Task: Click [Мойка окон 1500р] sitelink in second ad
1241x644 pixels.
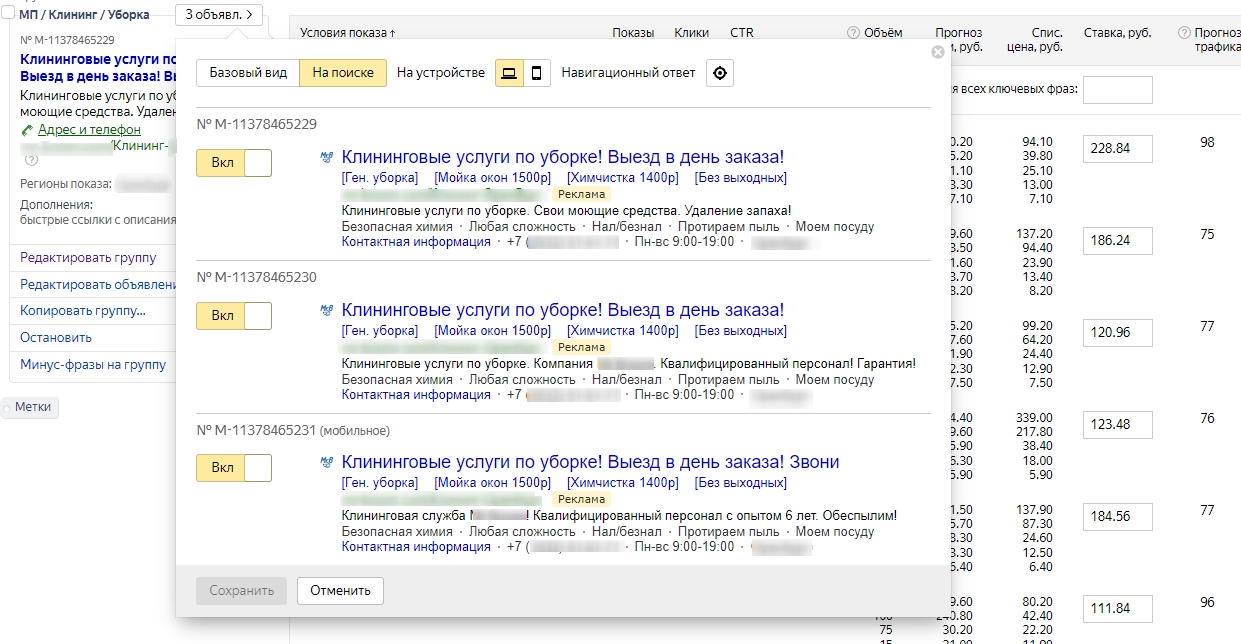Action: point(492,331)
